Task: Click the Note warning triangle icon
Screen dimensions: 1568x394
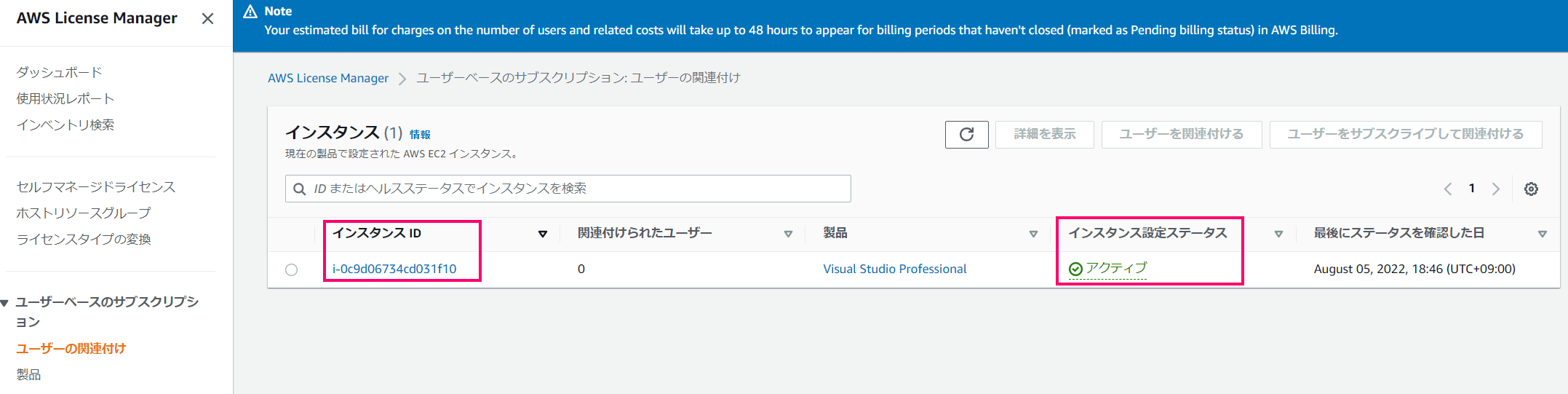Action: coord(250,11)
